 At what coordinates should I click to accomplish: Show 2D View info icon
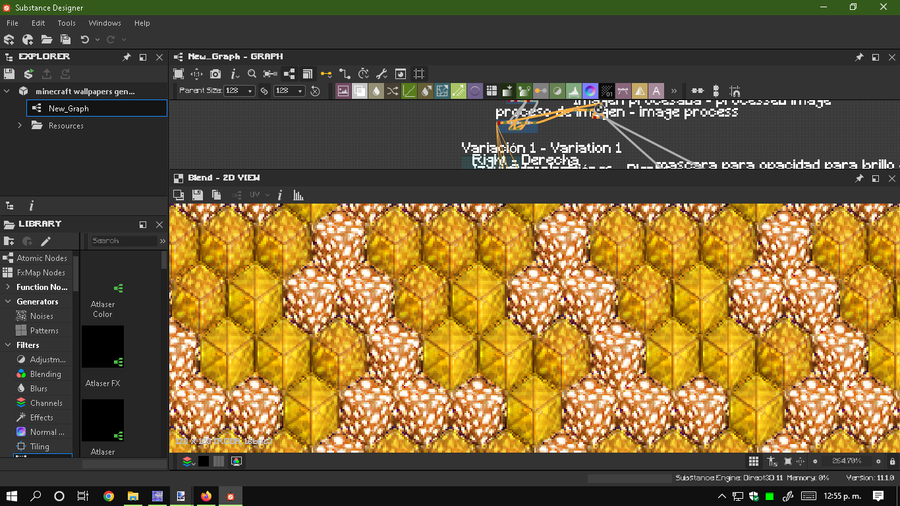click(x=280, y=195)
